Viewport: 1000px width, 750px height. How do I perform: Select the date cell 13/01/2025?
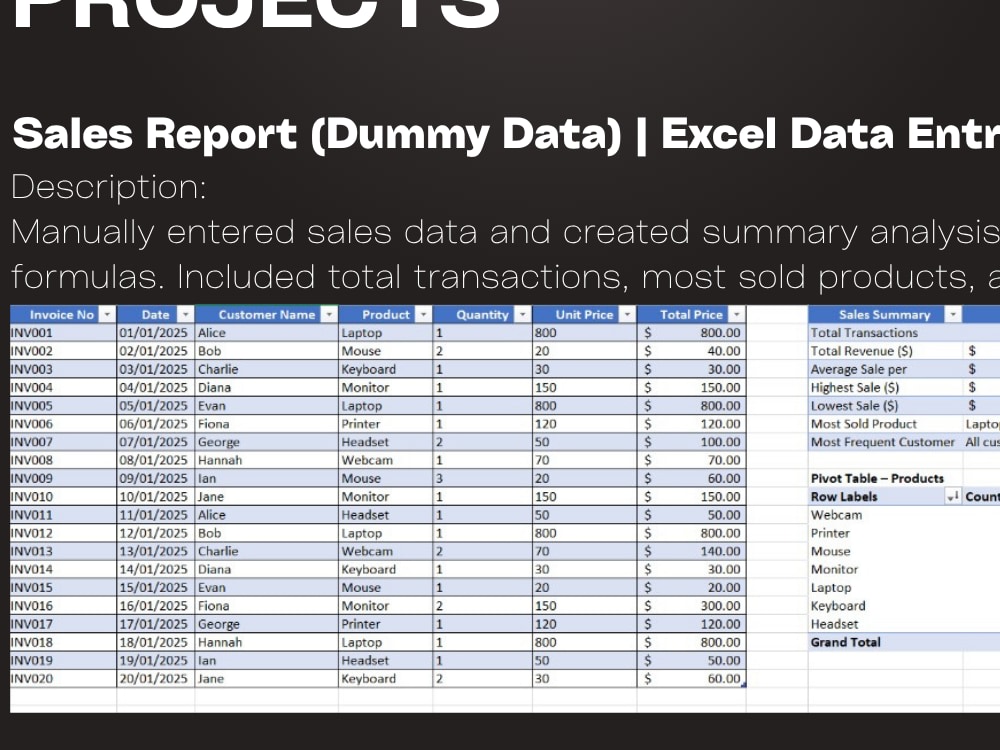point(156,551)
